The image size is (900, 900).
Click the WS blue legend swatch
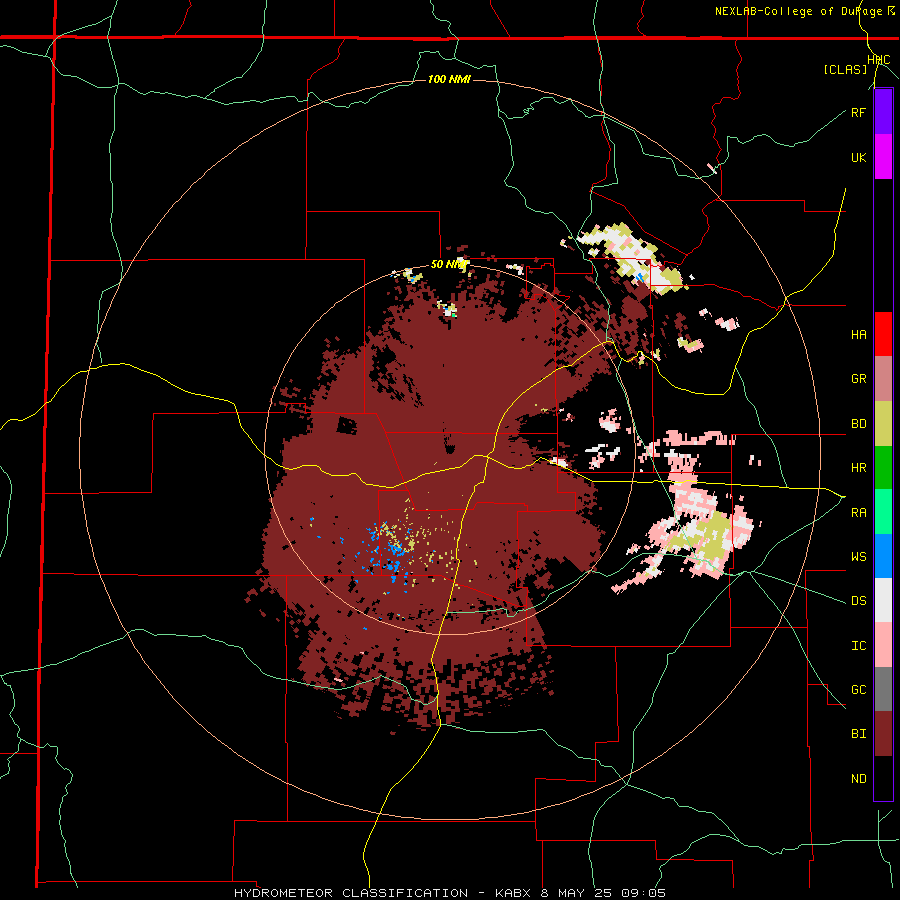(883, 556)
